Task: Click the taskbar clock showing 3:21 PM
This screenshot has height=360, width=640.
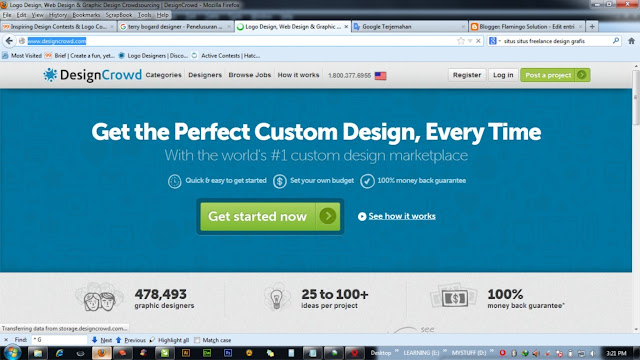Action: [616, 353]
